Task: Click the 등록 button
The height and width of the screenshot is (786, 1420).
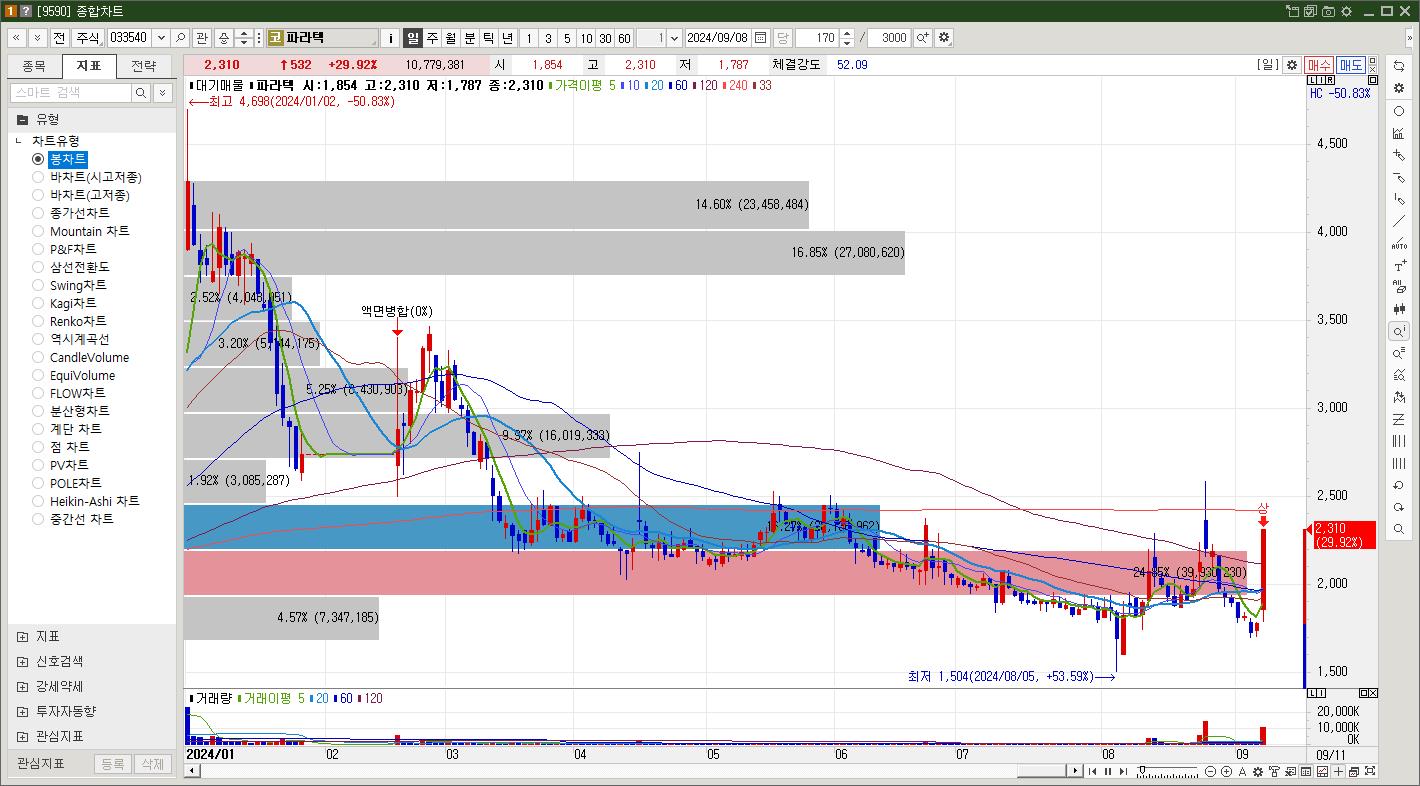Action: pyautogui.click(x=112, y=764)
